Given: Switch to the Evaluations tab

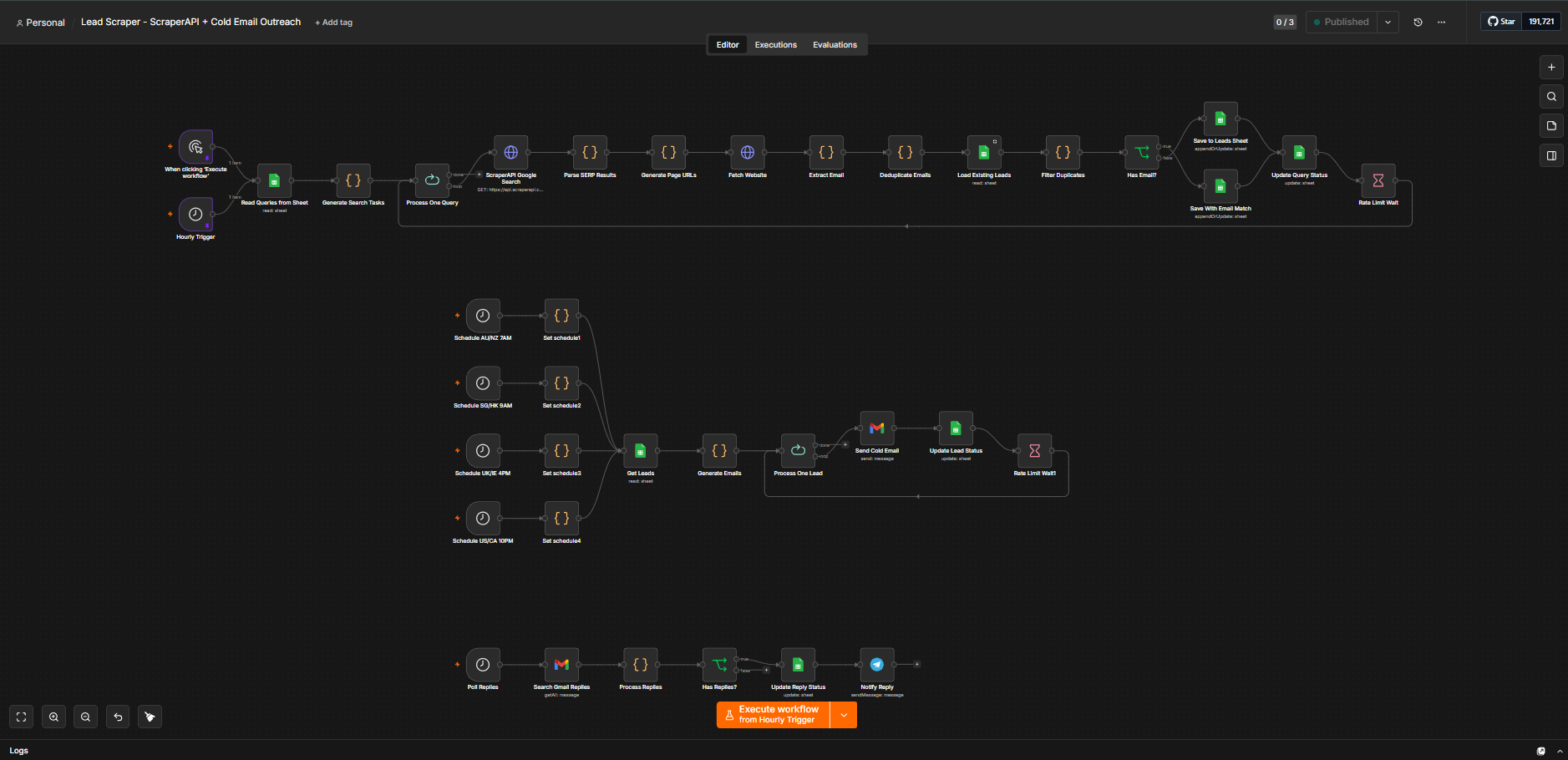Looking at the screenshot, I should [835, 45].
